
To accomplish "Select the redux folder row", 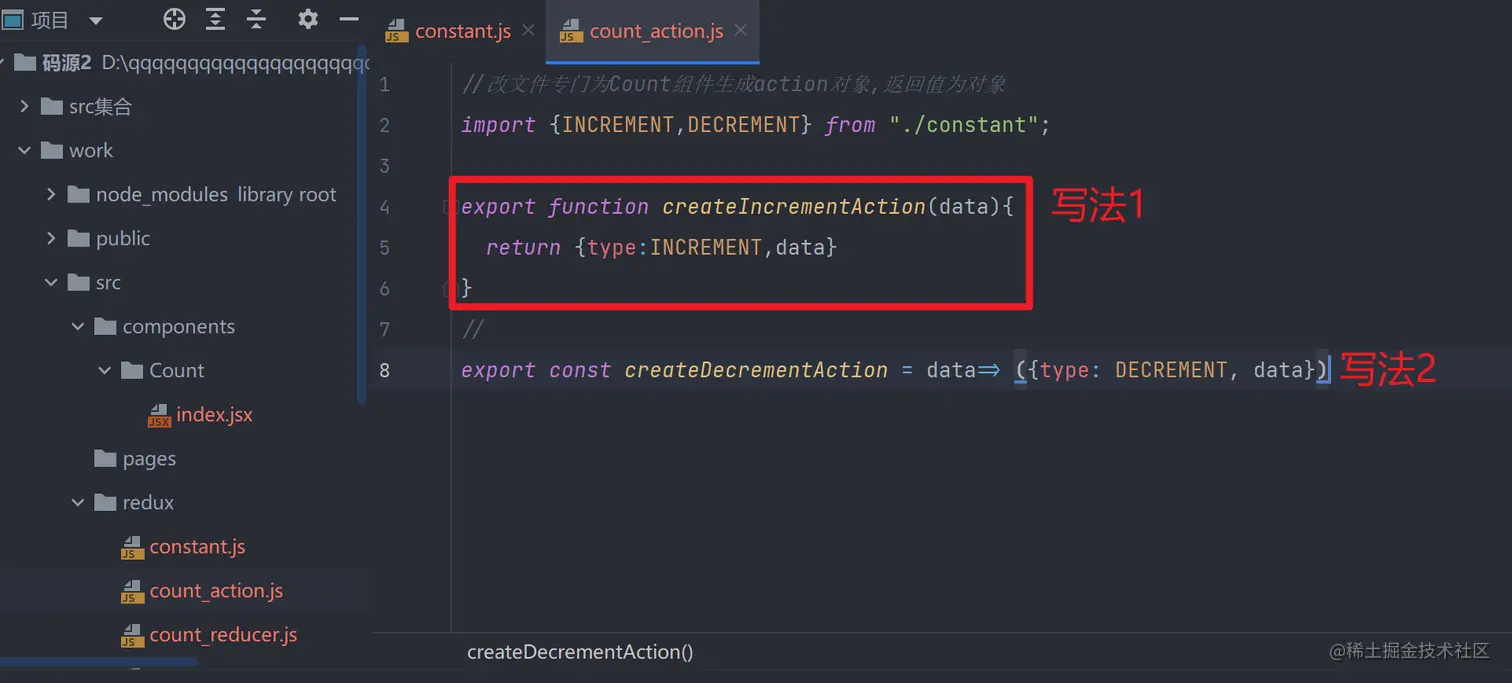I will pyautogui.click(x=185, y=502).
